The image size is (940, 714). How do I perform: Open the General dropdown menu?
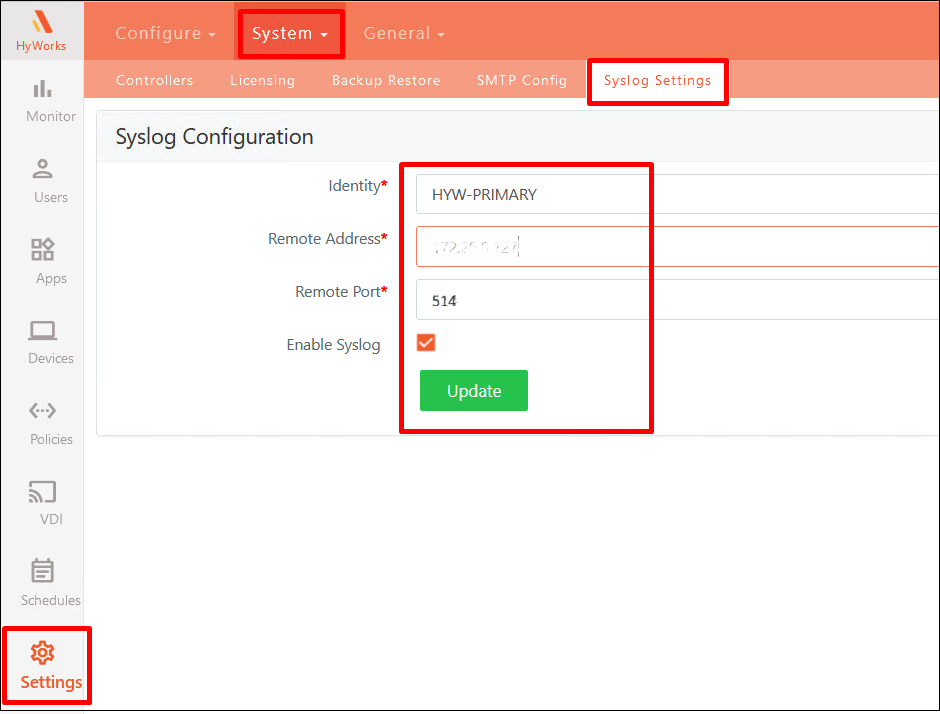click(403, 33)
